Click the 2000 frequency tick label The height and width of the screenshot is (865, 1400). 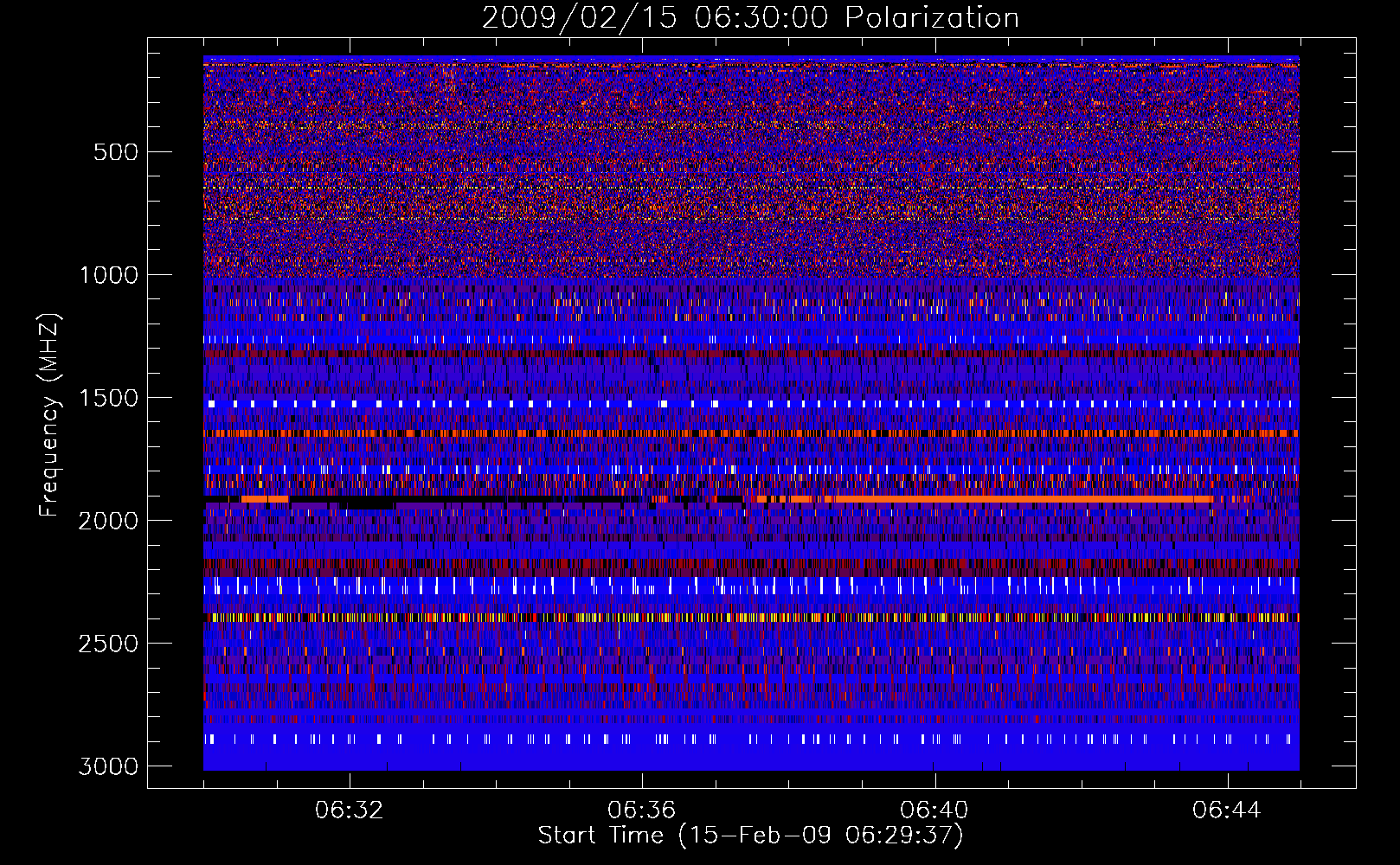pyautogui.click(x=108, y=521)
